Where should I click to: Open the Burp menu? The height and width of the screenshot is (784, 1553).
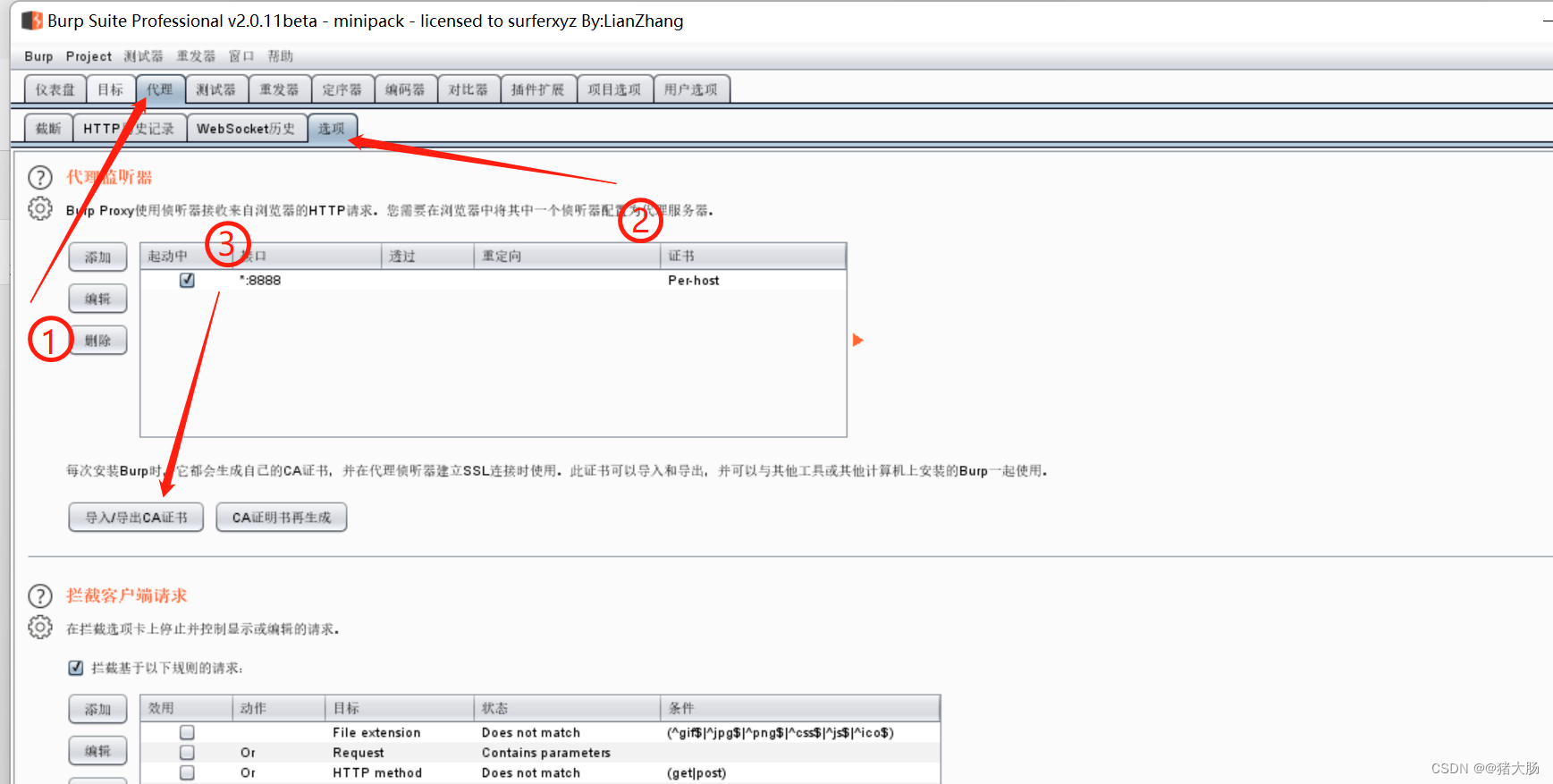(38, 56)
